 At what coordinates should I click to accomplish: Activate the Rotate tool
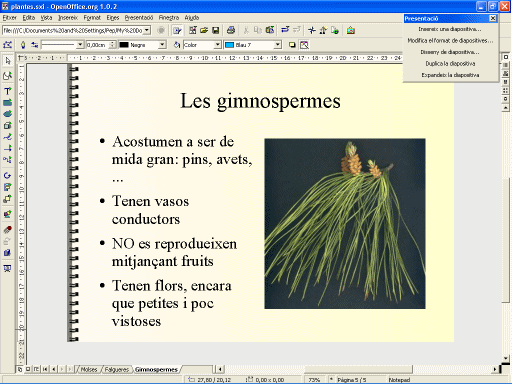click(7, 175)
